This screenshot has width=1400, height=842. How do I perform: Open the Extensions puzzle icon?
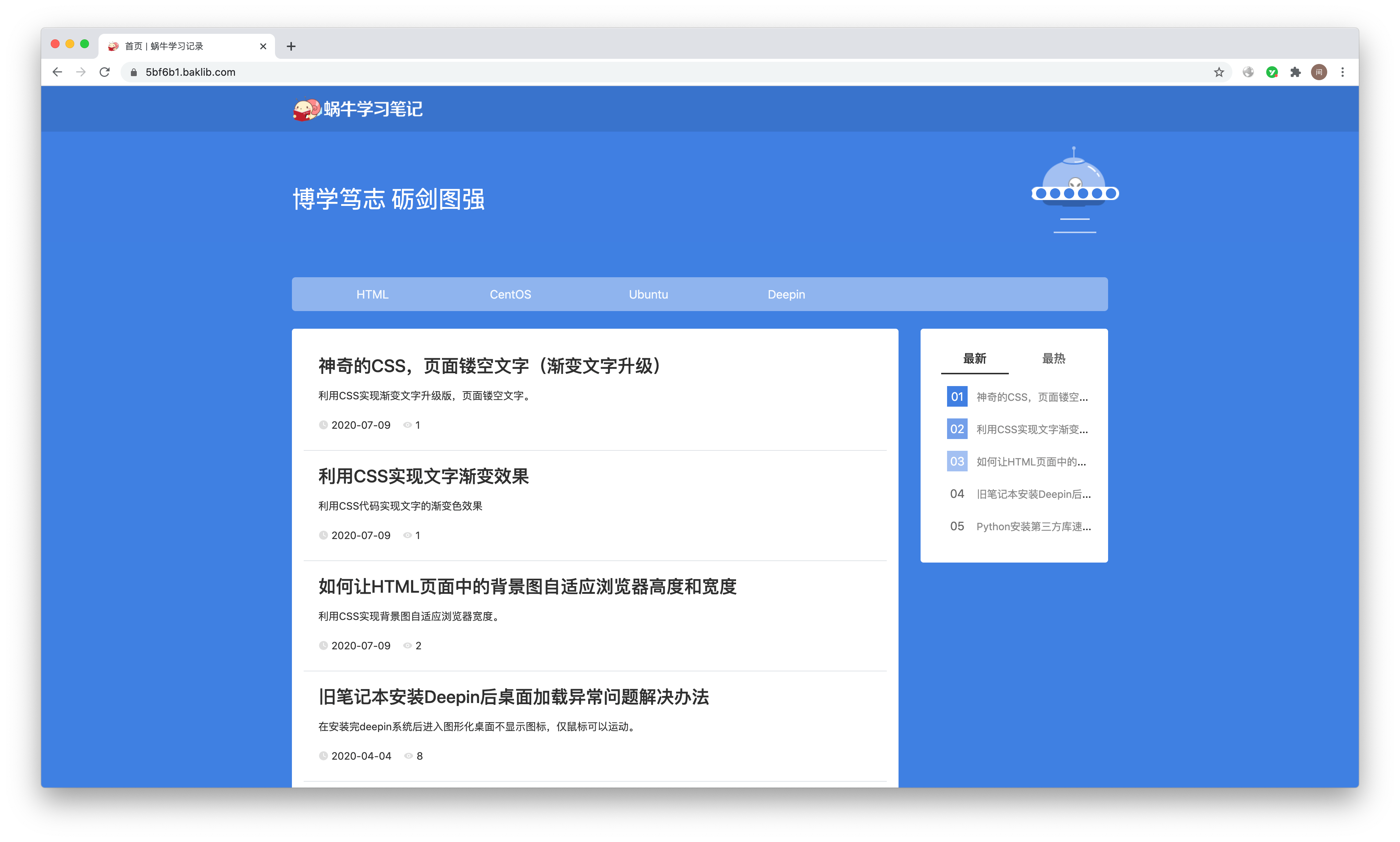[1295, 72]
